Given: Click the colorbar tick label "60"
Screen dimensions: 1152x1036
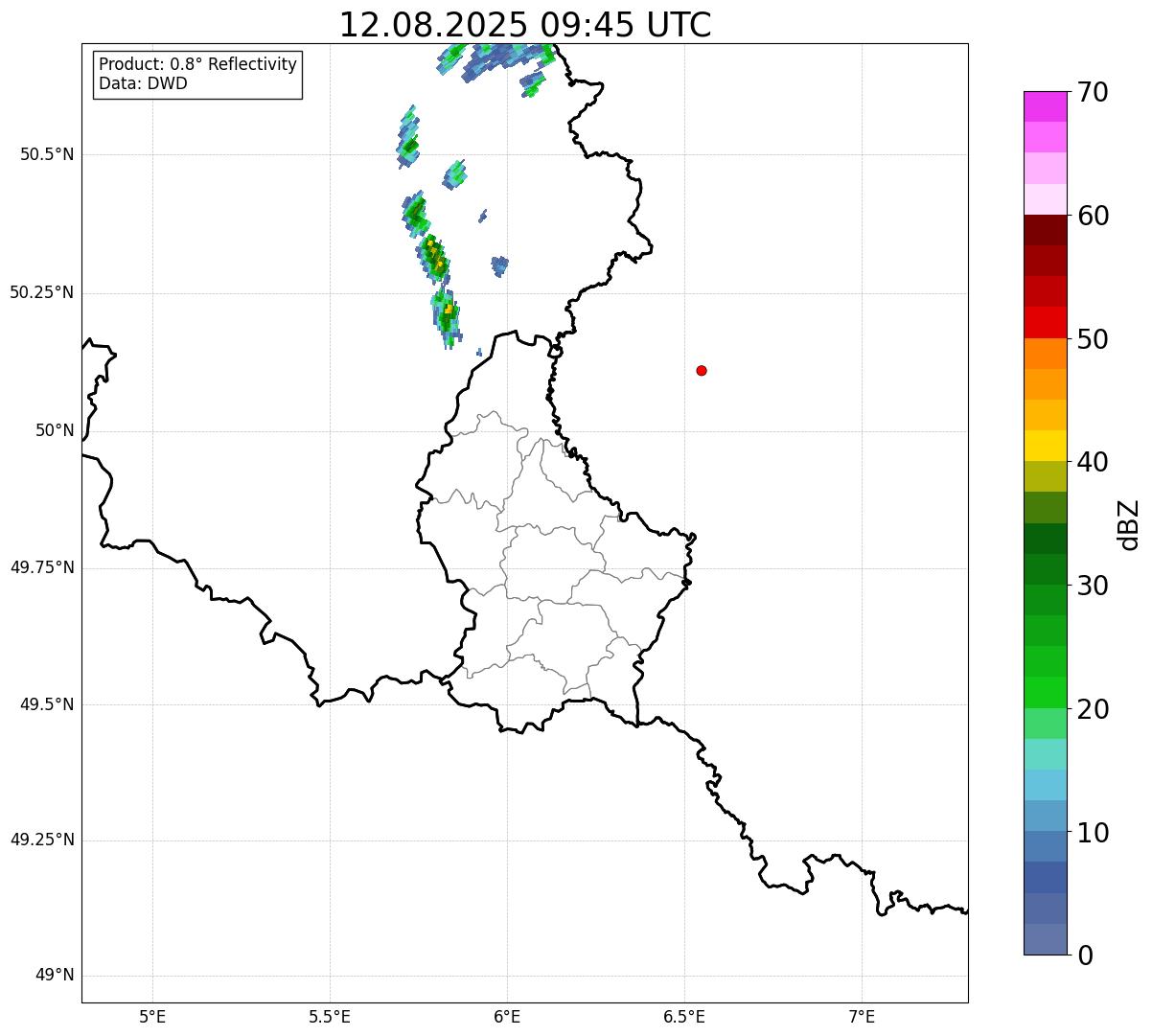Looking at the screenshot, I should pyautogui.click(x=1093, y=216).
